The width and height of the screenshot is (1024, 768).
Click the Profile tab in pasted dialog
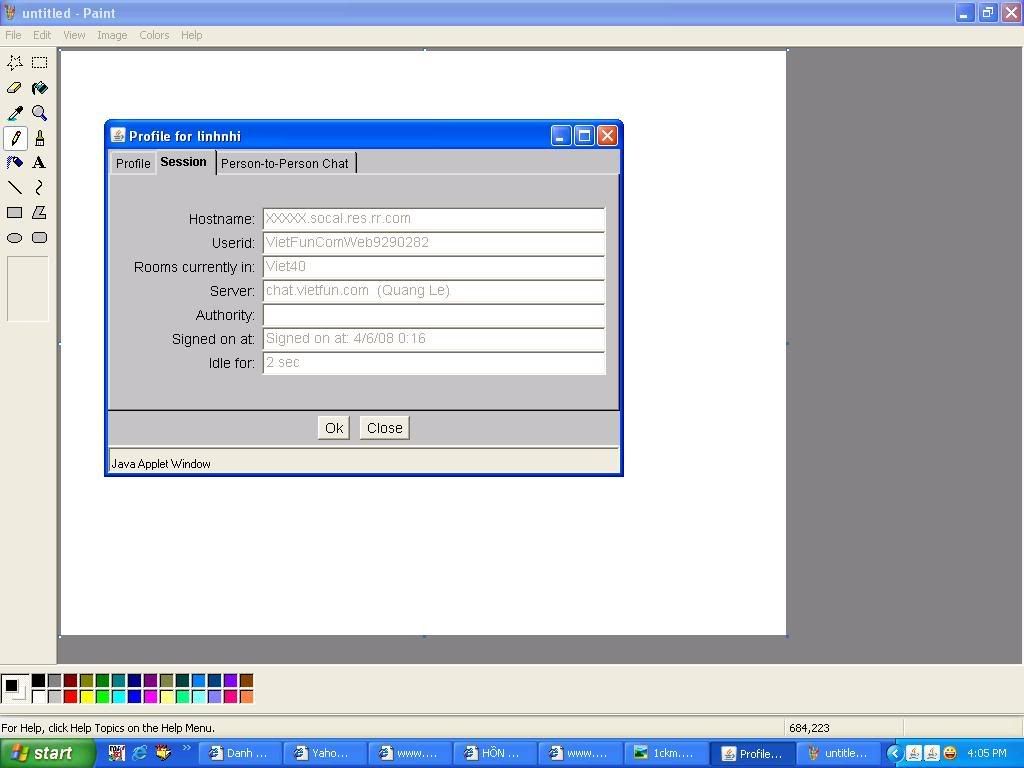pyautogui.click(x=133, y=163)
